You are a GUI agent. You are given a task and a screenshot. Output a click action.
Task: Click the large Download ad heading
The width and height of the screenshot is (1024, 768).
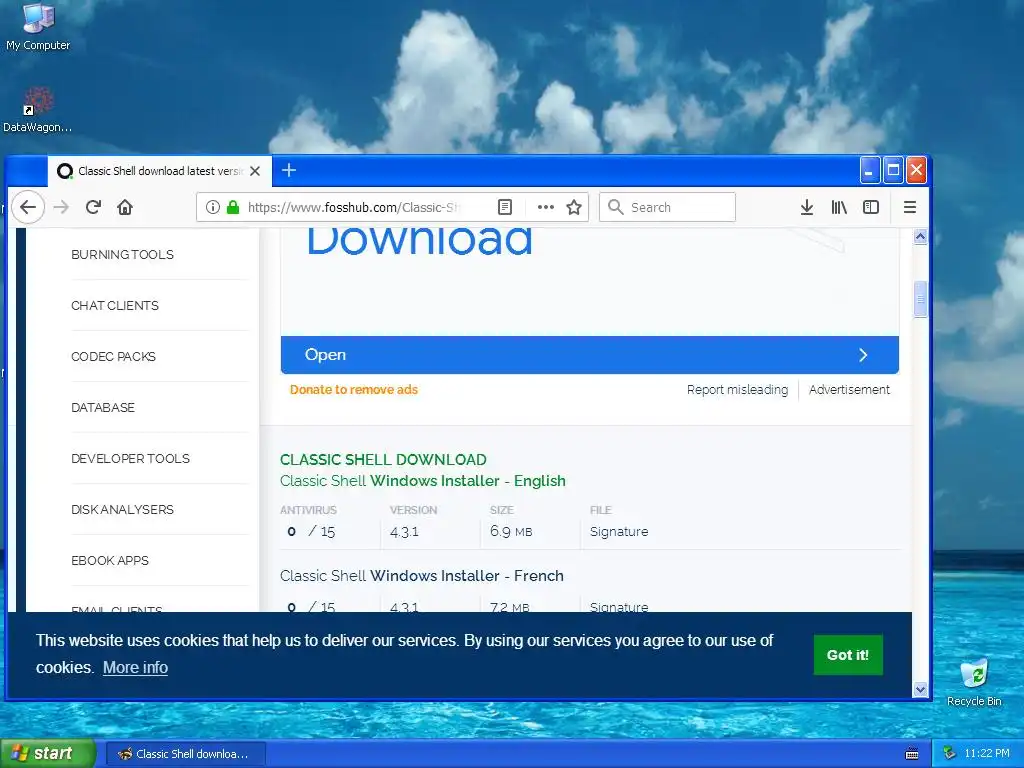click(x=419, y=241)
